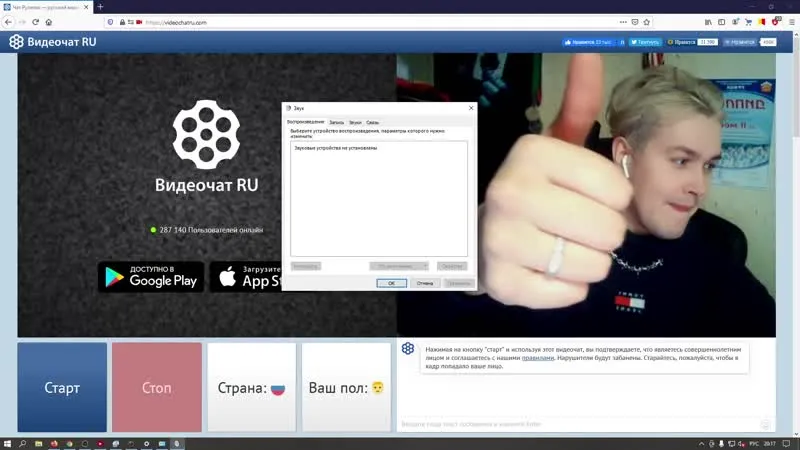Close the Звук dialog with X
The width and height of the screenshot is (800, 450).
471,108
